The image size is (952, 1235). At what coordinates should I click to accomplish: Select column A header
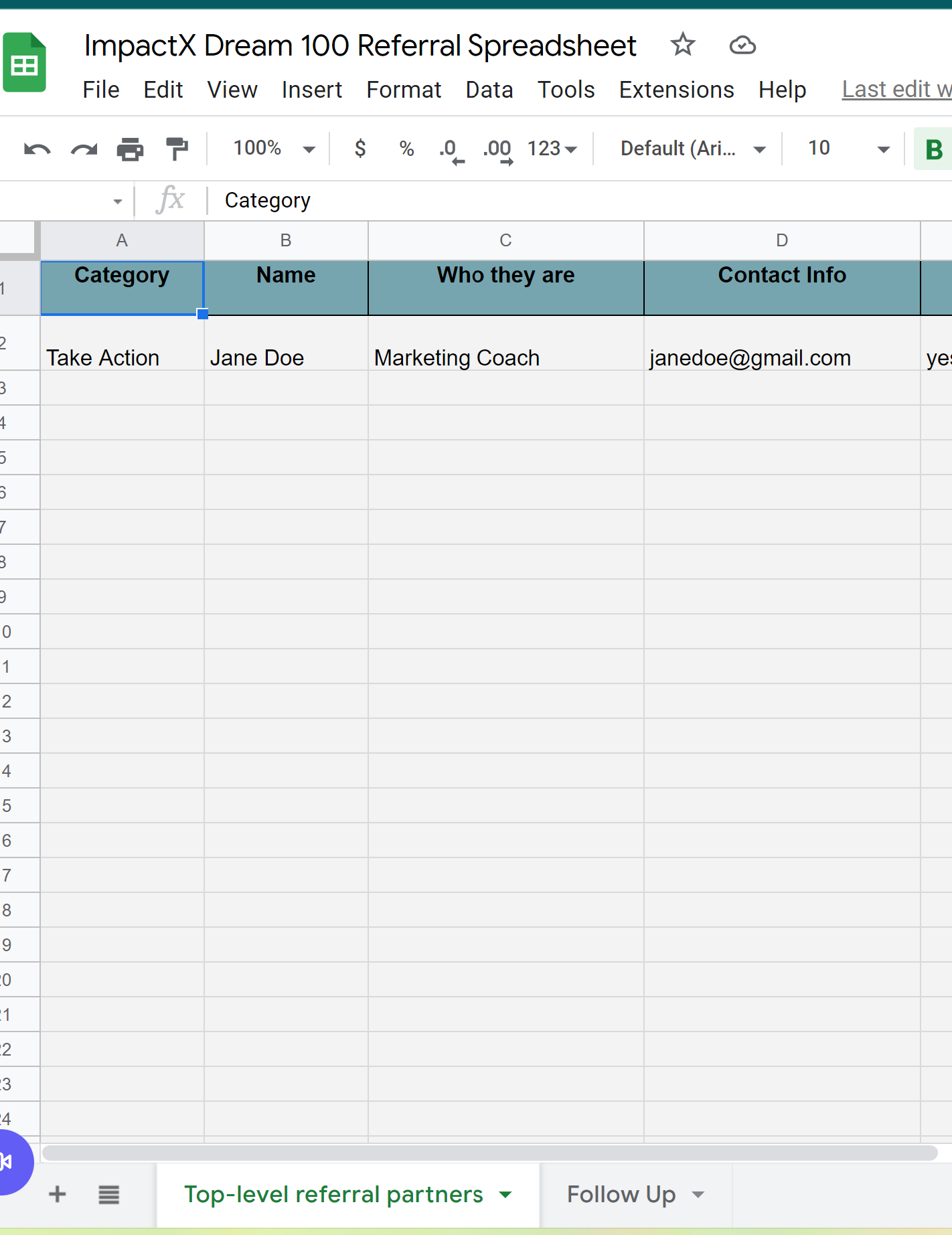click(122, 240)
